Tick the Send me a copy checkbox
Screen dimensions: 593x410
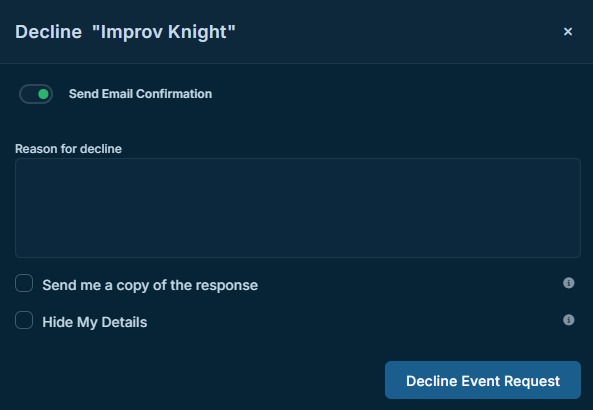24,283
